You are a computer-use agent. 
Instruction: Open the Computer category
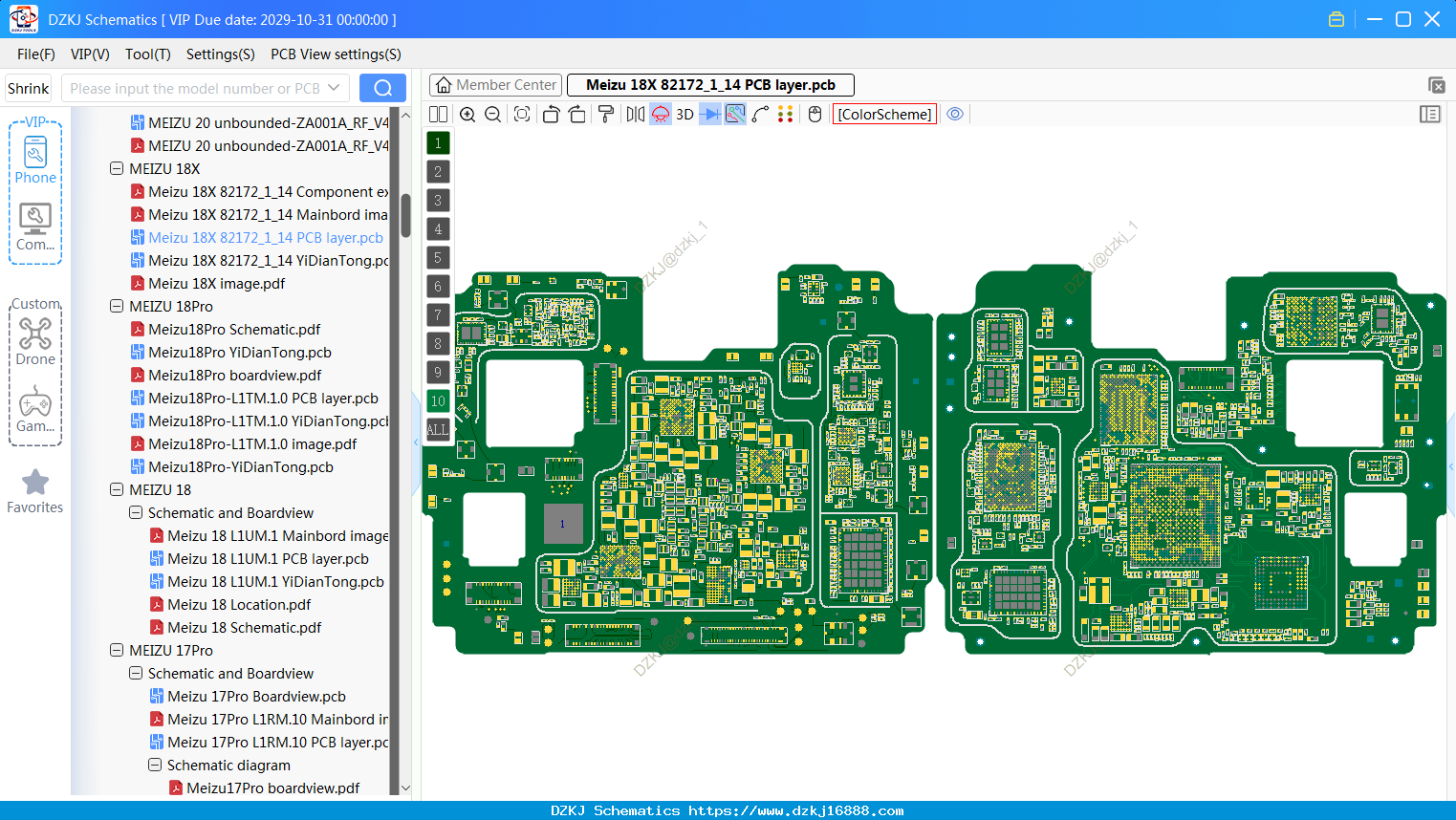pos(35,227)
